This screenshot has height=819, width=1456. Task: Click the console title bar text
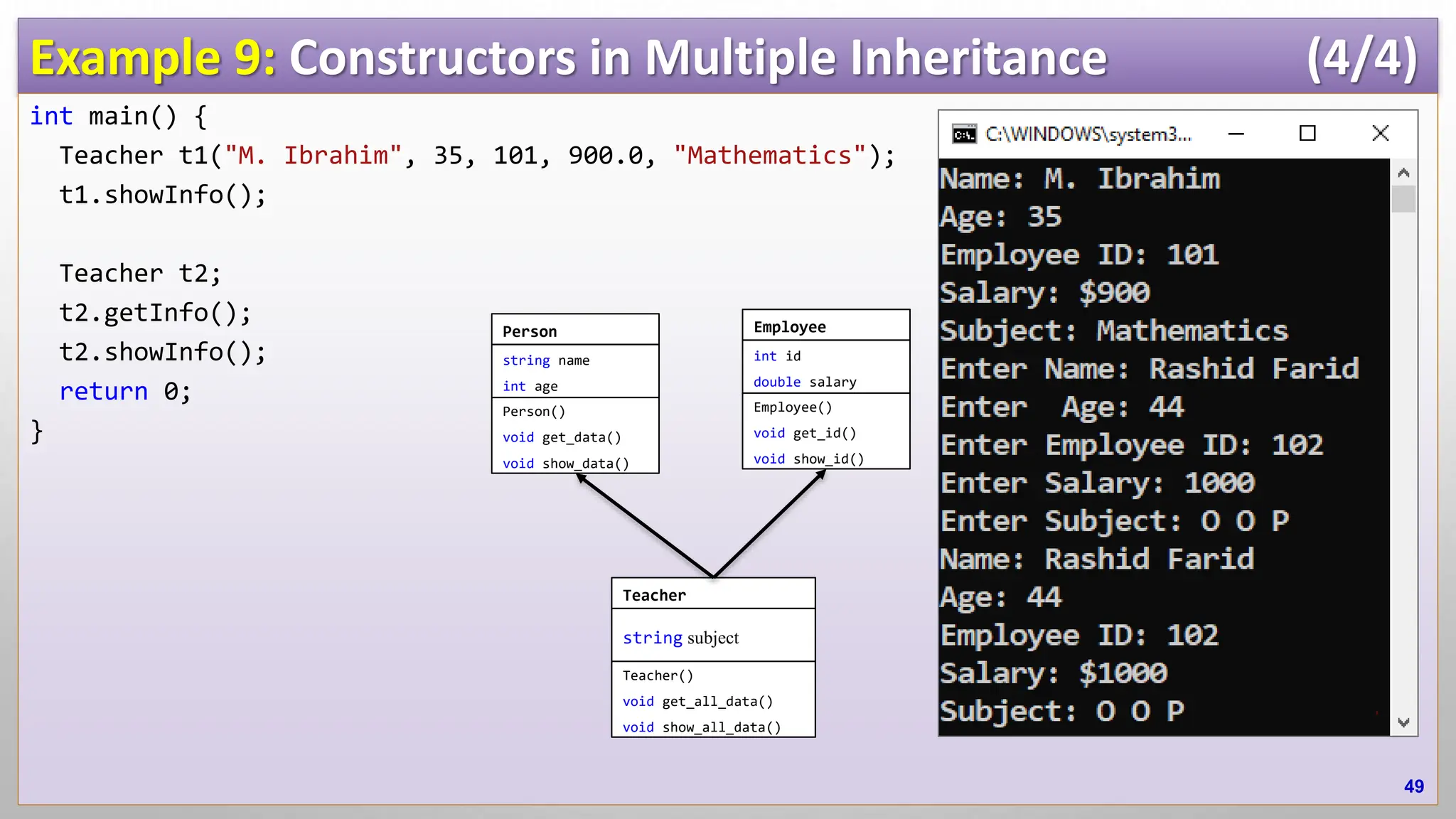pyautogui.click(x=1088, y=134)
